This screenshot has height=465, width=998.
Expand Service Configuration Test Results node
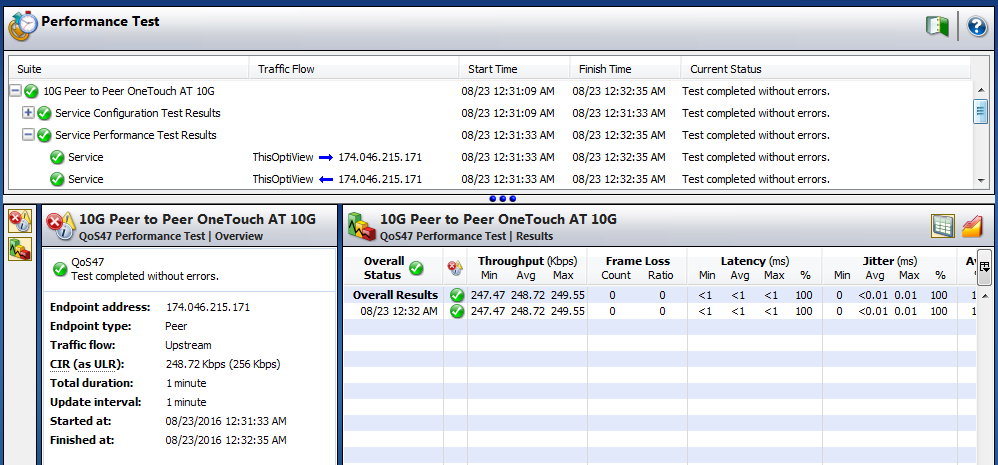pos(28,113)
